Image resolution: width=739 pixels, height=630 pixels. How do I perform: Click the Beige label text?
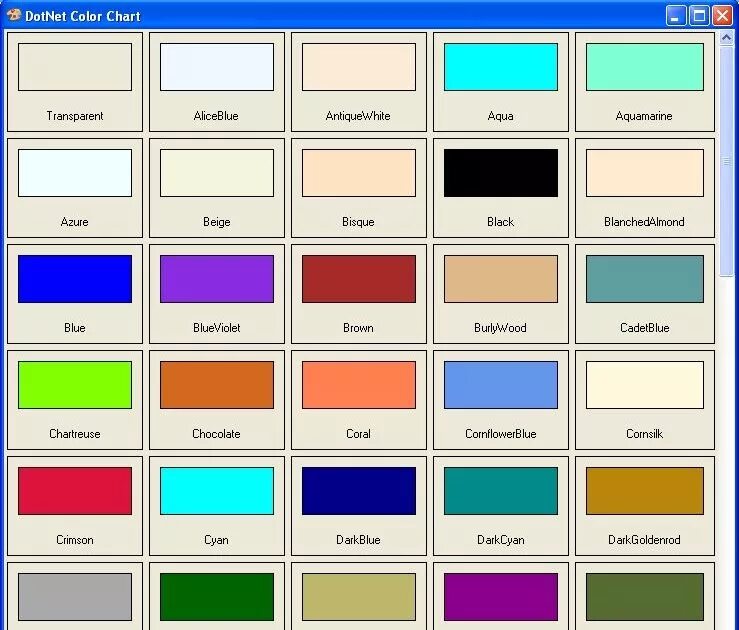pyautogui.click(x=217, y=222)
